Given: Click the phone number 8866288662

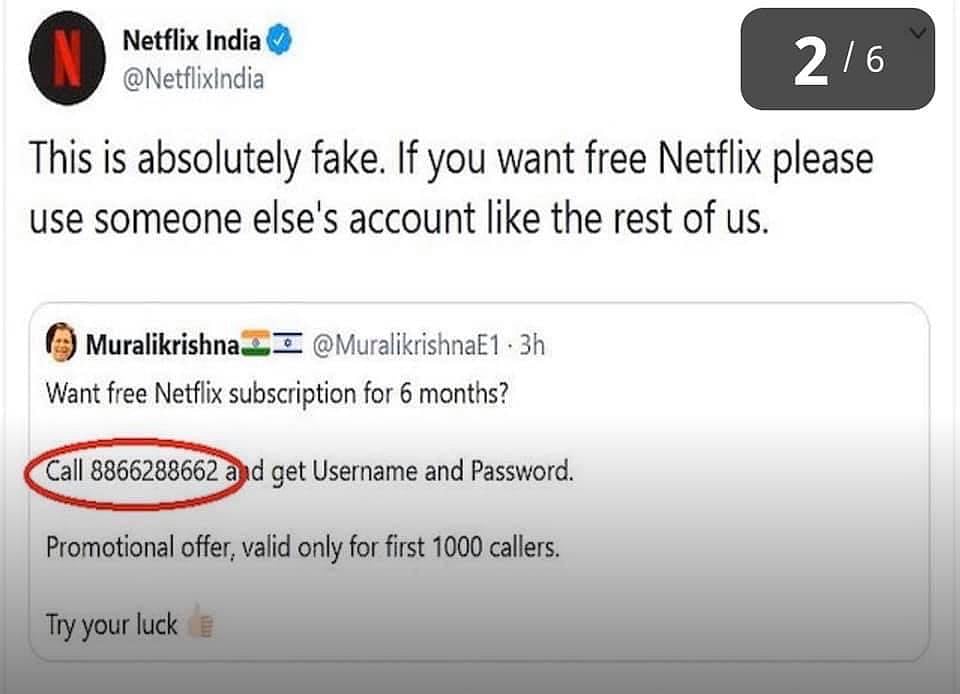Looking at the screenshot, I should point(154,471).
